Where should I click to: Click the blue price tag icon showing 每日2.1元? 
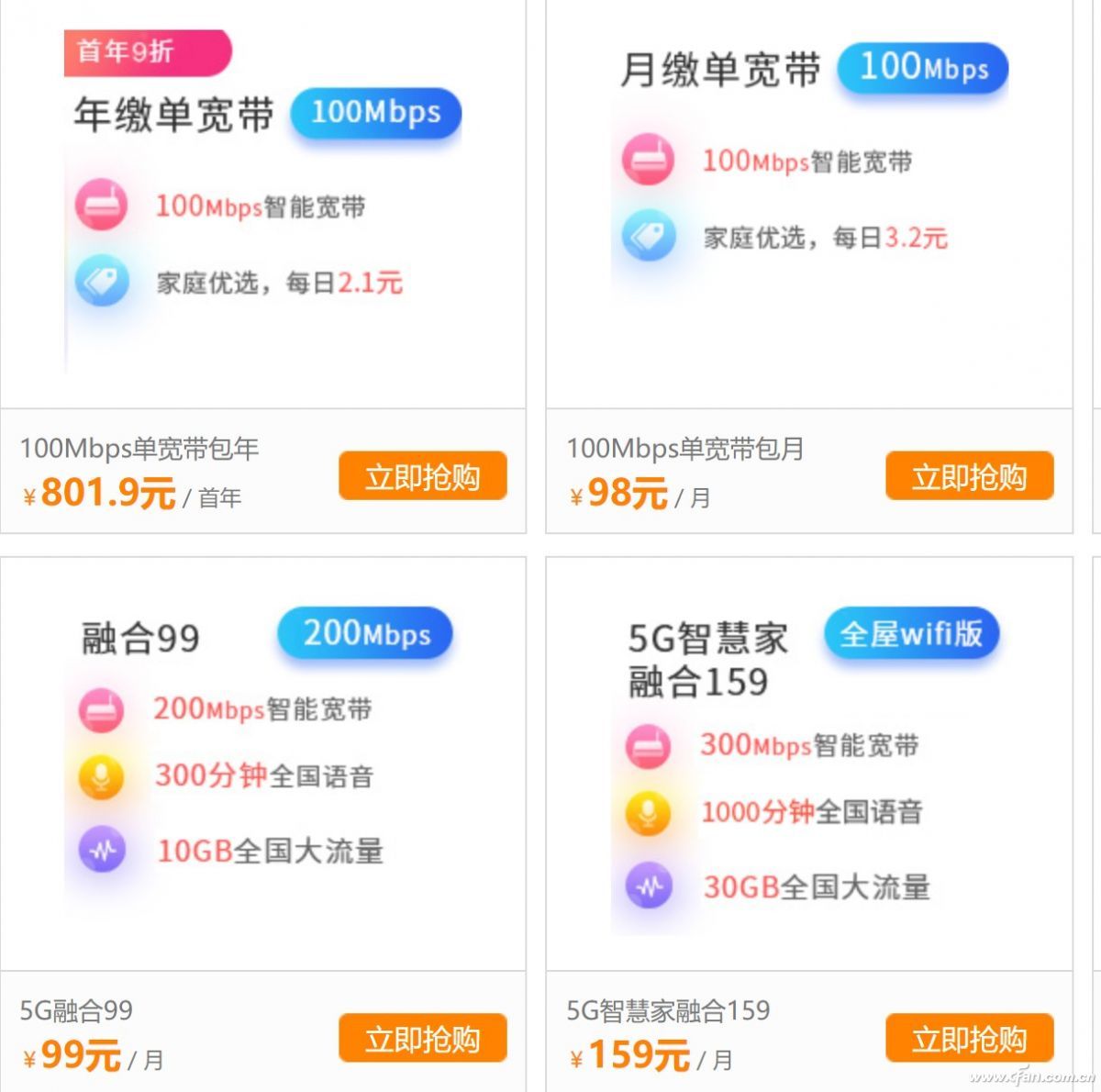click(x=102, y=283)
